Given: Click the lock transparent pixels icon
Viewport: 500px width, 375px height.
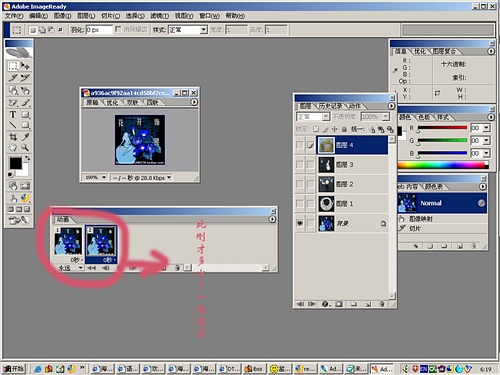Looking at the screenshot, I should pyautogui.click(x=316, y=129).
